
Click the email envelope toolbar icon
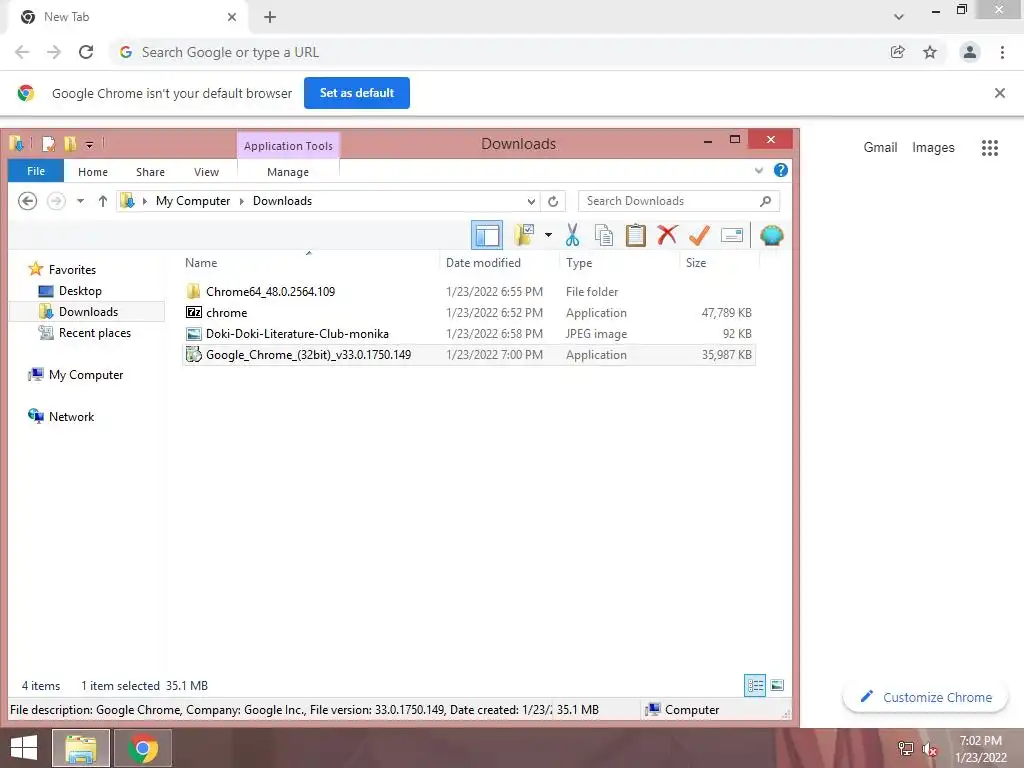pyautogui.click(x=731, y=235)
